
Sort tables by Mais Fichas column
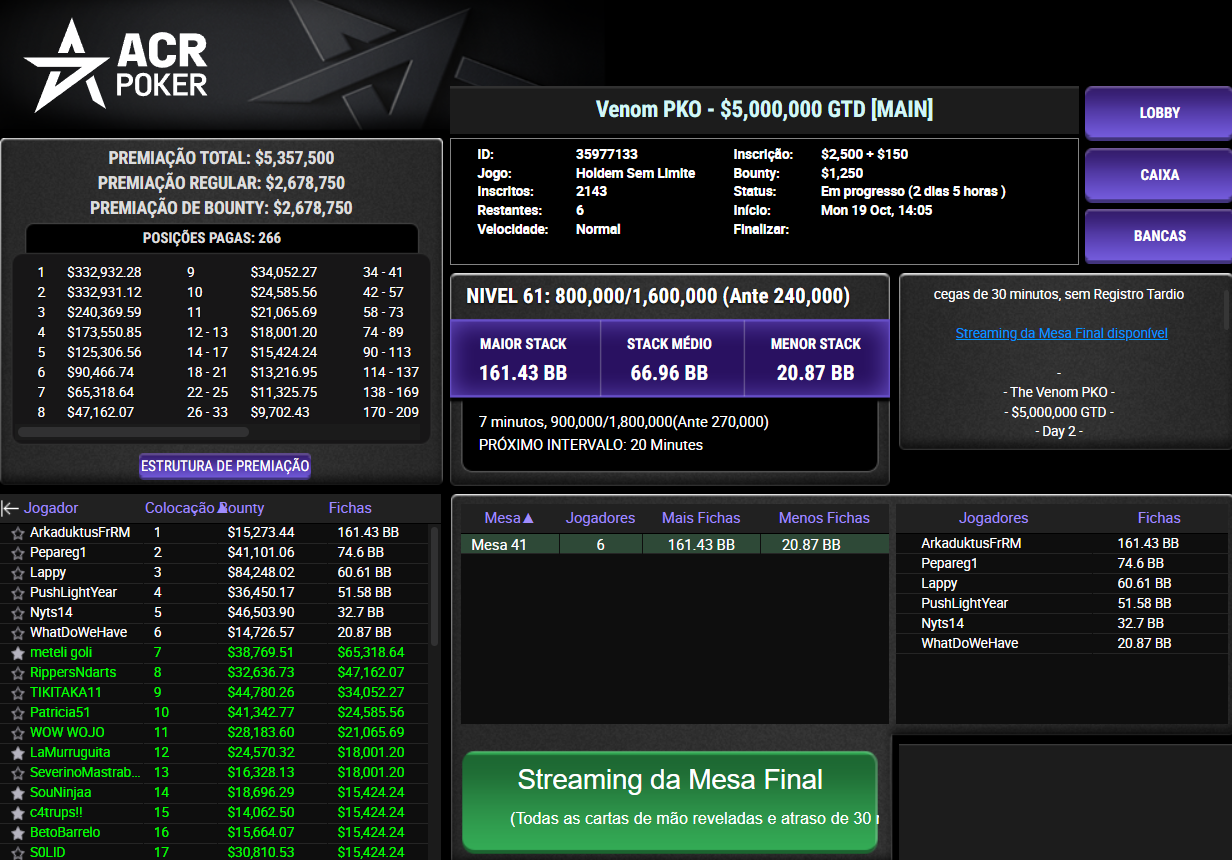tap(701, 518)
